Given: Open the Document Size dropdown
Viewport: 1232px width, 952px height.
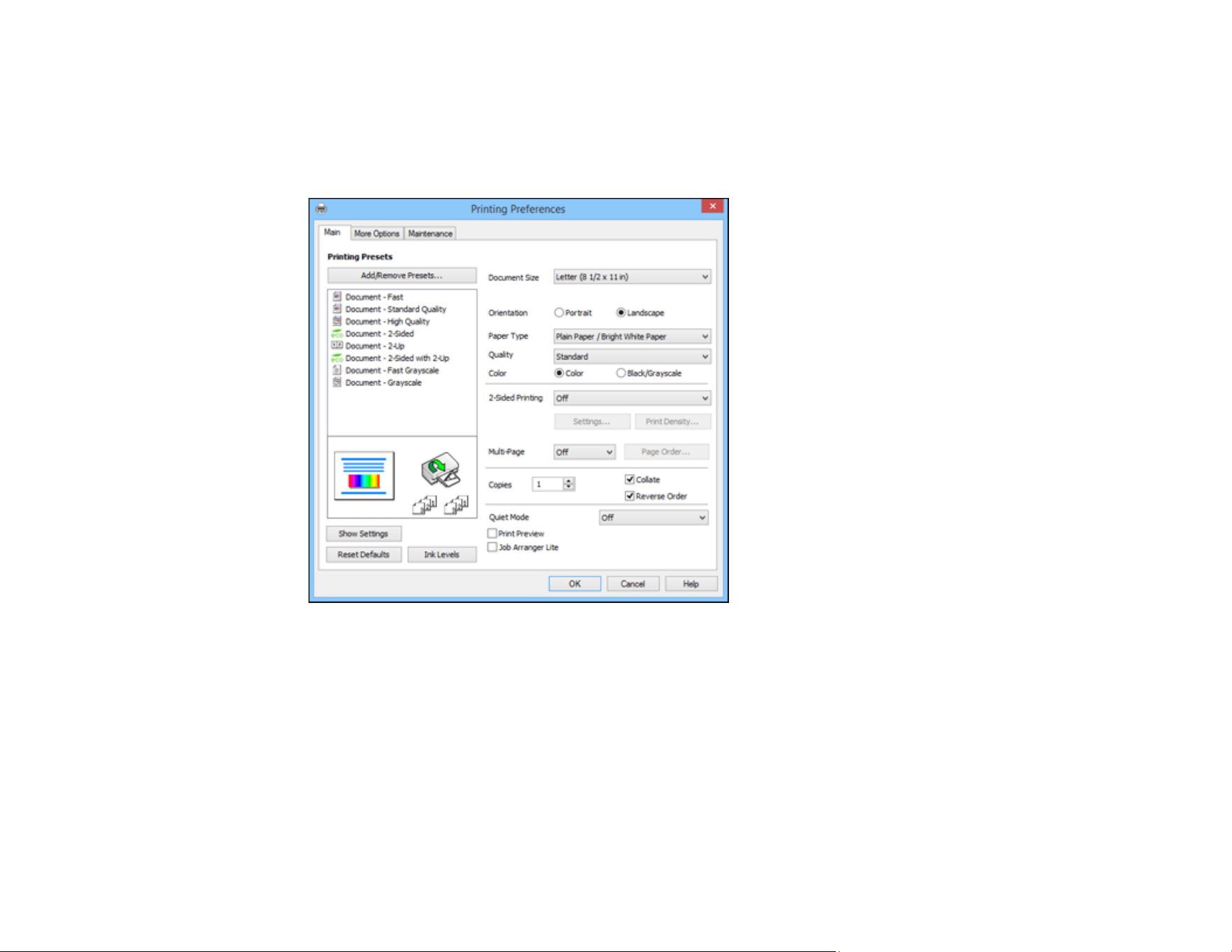Looking at the screenshot, I should click(x=632, y=277).
